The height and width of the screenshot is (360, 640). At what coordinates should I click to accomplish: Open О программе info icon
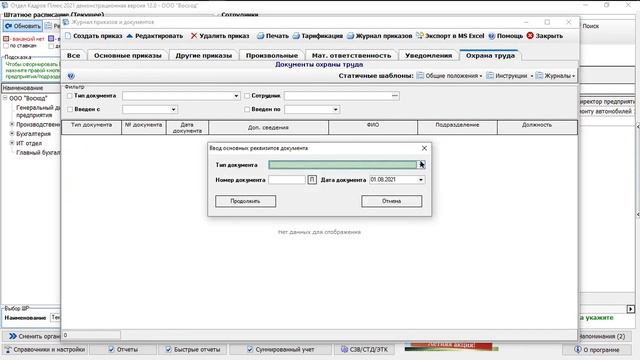578,349
